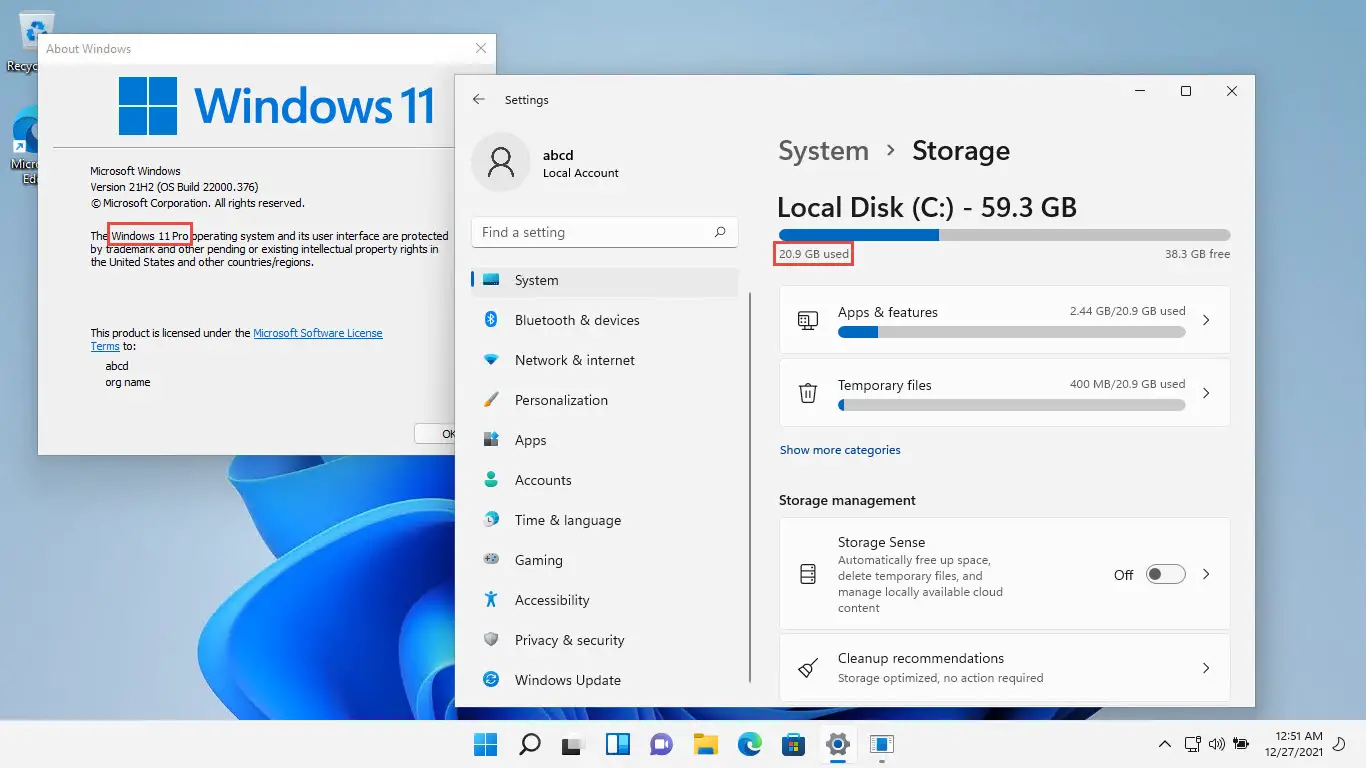Open the Bluetooth & devices icon in sidebar
Viewport: 1366px width, 768px height.
coord(491,320)
